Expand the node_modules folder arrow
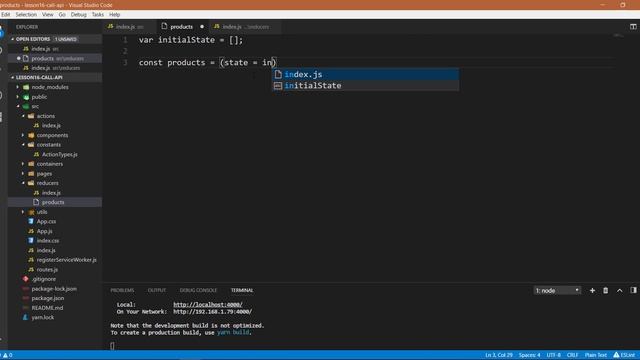This screenshot has width=640, height=360. 18,87
